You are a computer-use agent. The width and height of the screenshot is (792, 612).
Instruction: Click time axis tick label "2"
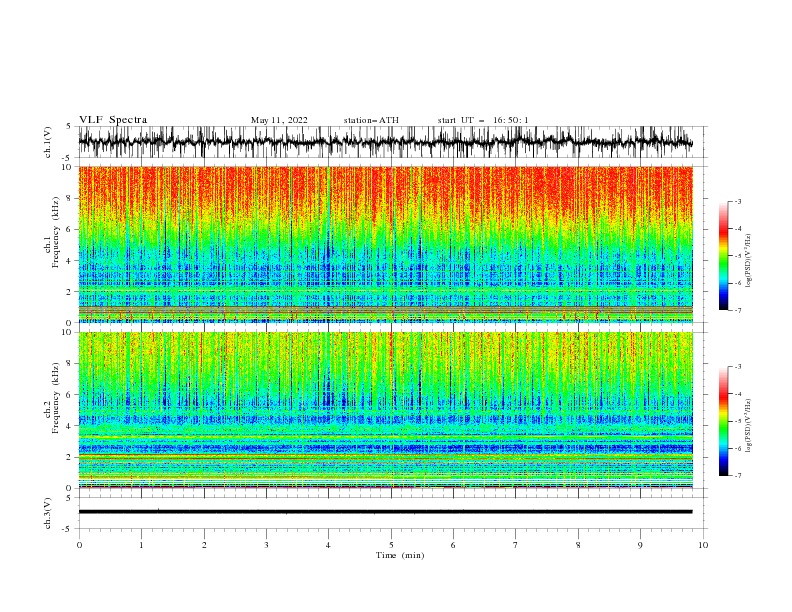click(x=204, y=545)
